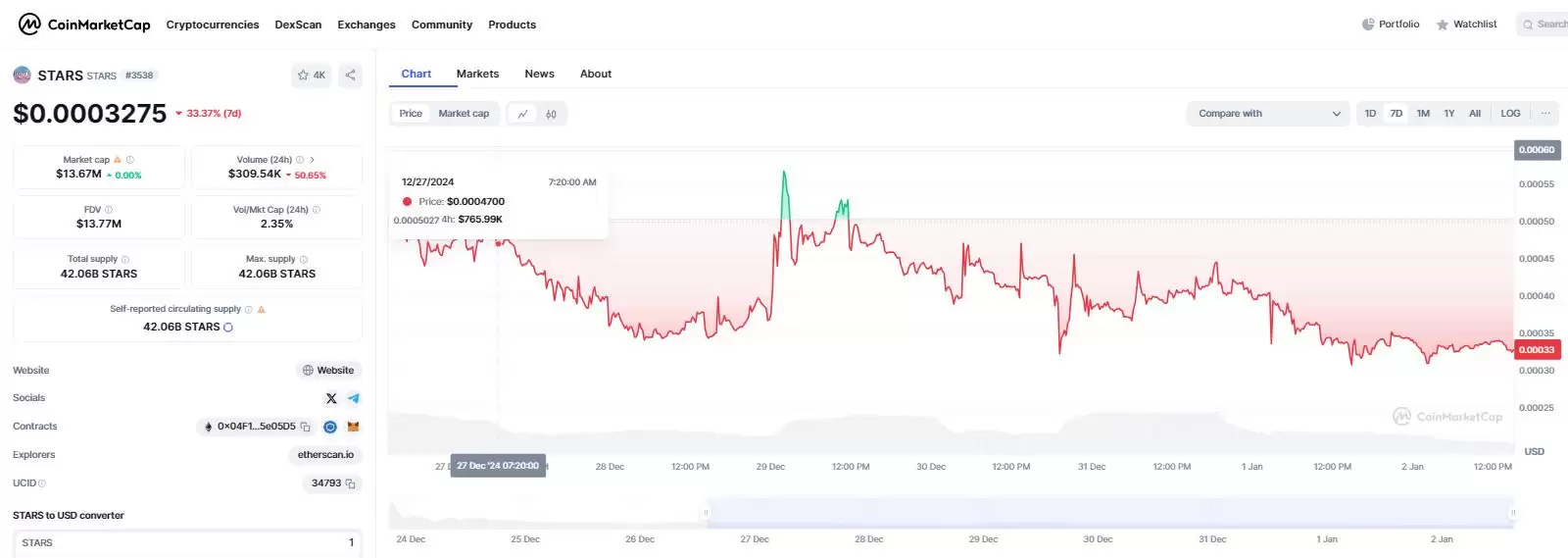Copy the contract address 0x04F1...5e05D5
This screenshot has height=558, width=1568.
tap(306, 427)
